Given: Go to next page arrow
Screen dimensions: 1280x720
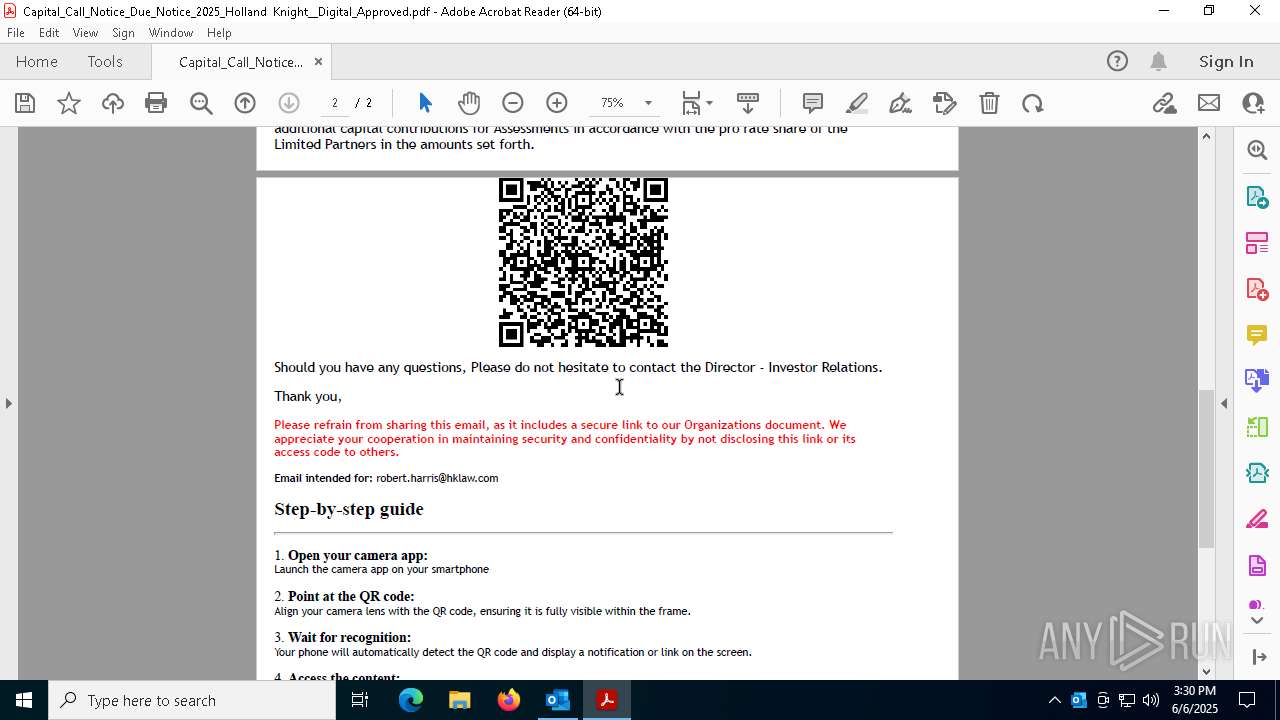Looking at the screenshot, I should coord(289,103).
